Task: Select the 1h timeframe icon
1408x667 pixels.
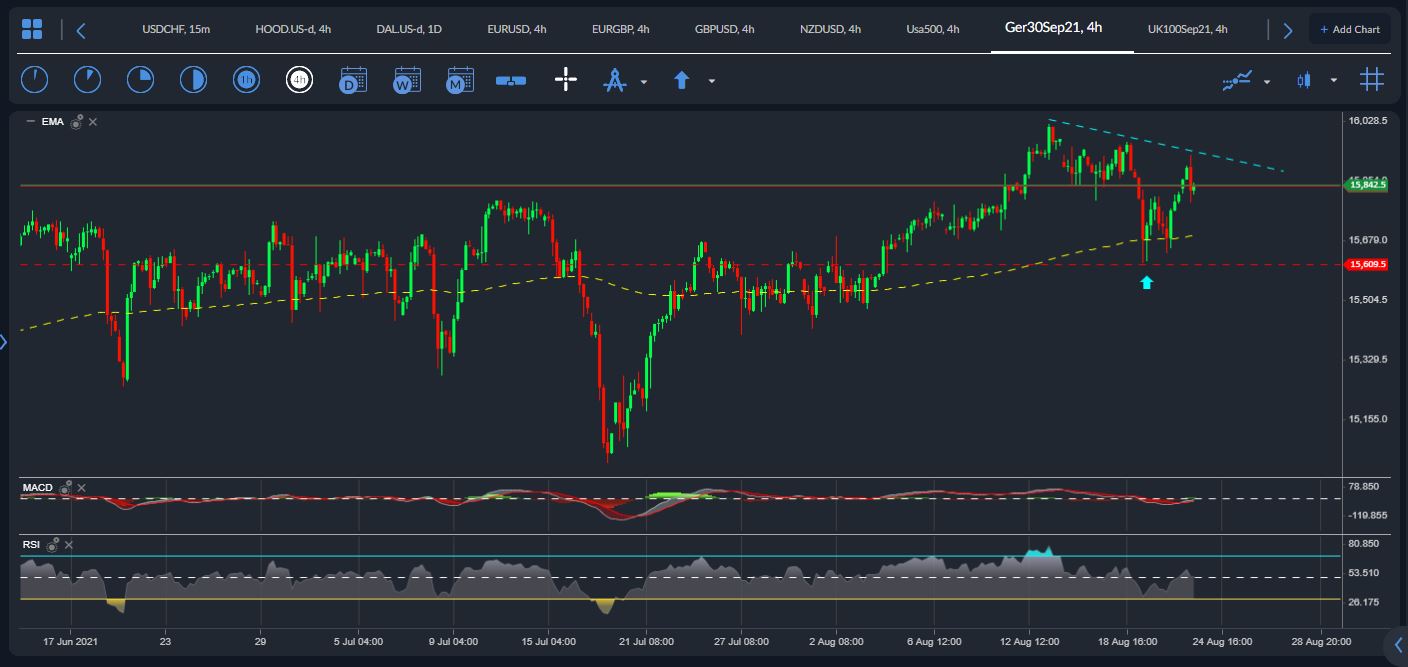Action: click(246, 80)
